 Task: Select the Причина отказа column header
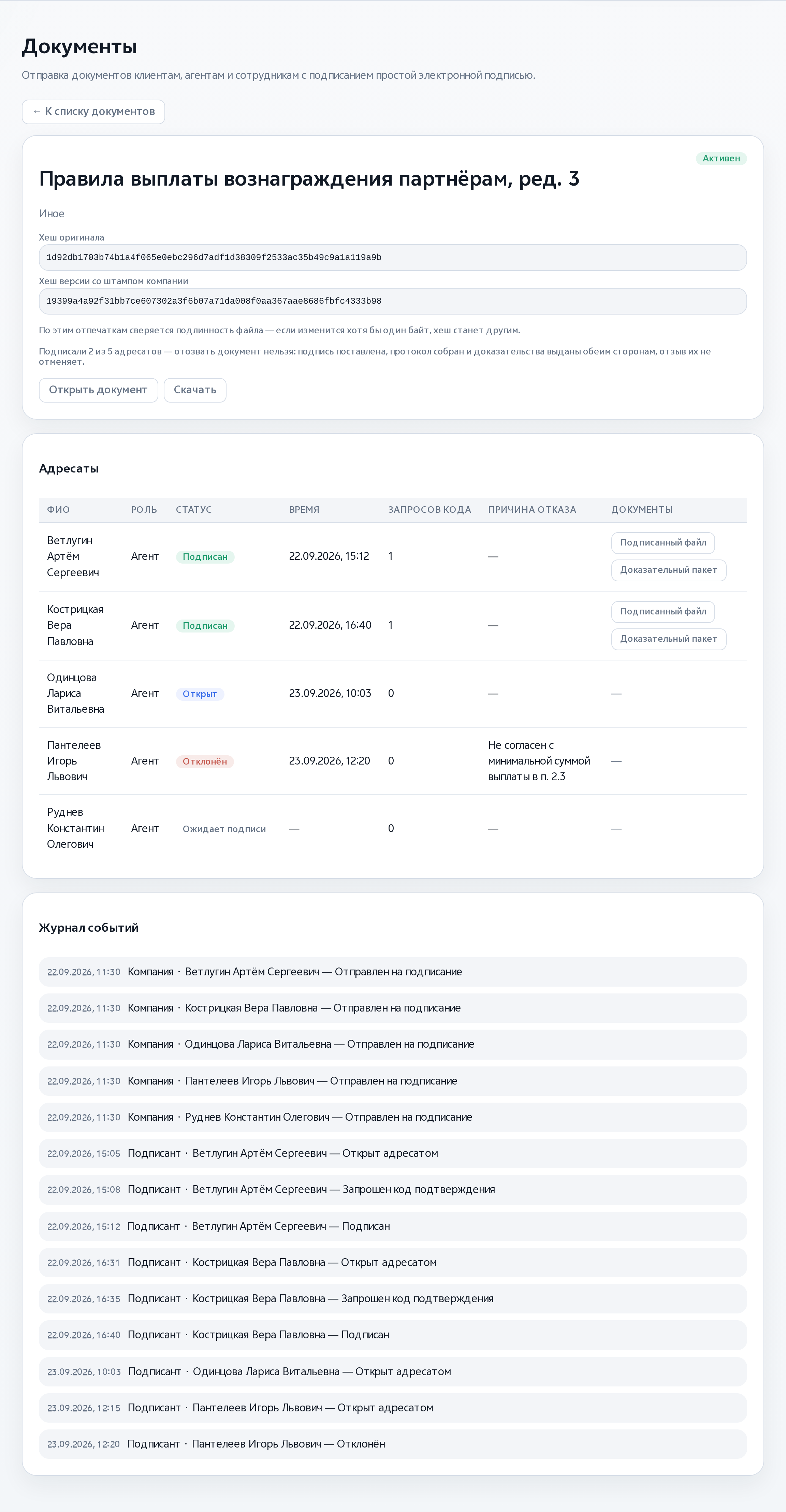tap(532, 509)
